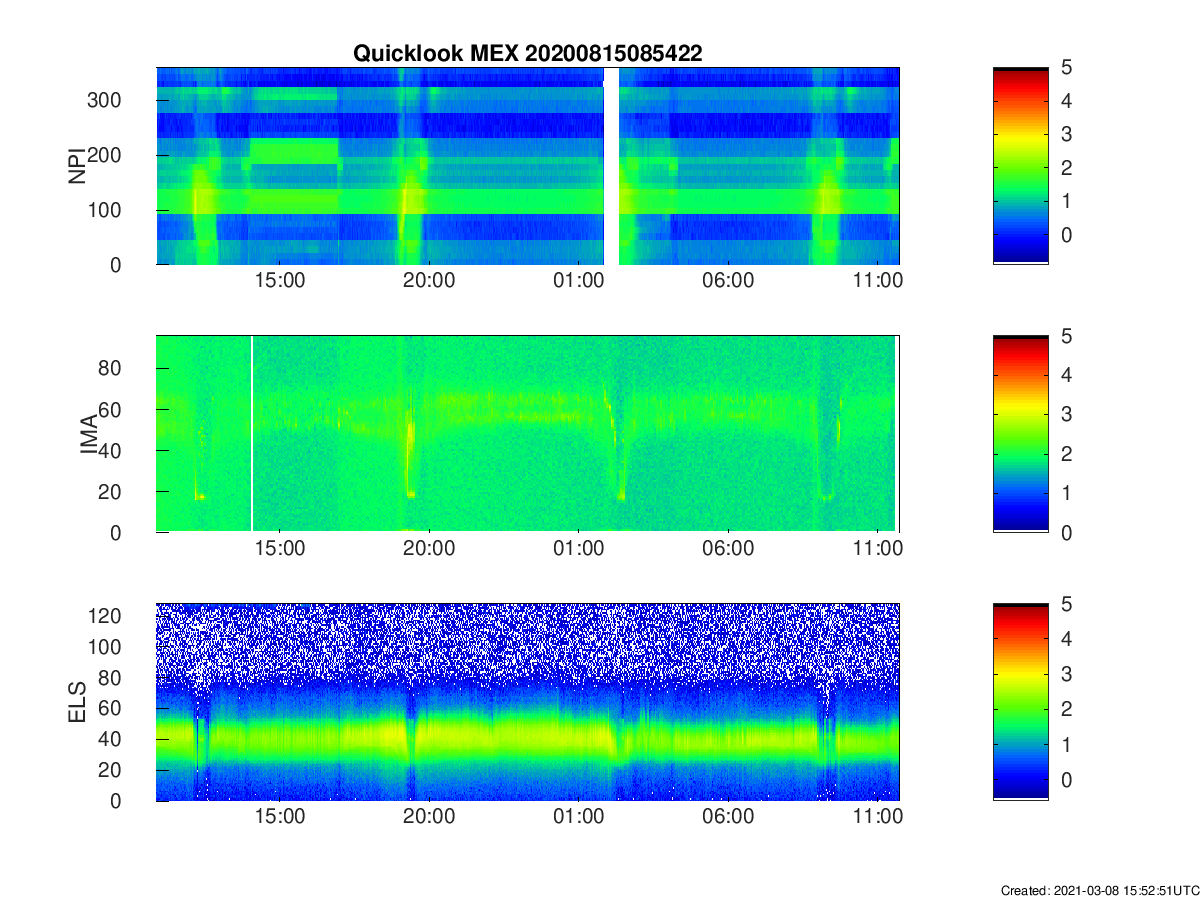Image resolution: width=1200 pixels, height=900 pixels.
Task: Click the "11:00" tick under the NPI panel
Action: pos(877,282)
